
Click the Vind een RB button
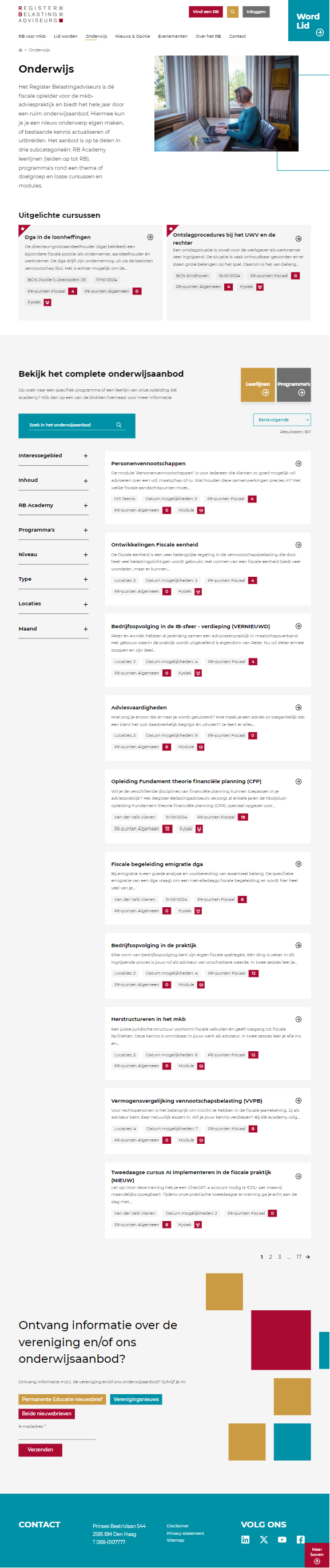click(207, 12)
